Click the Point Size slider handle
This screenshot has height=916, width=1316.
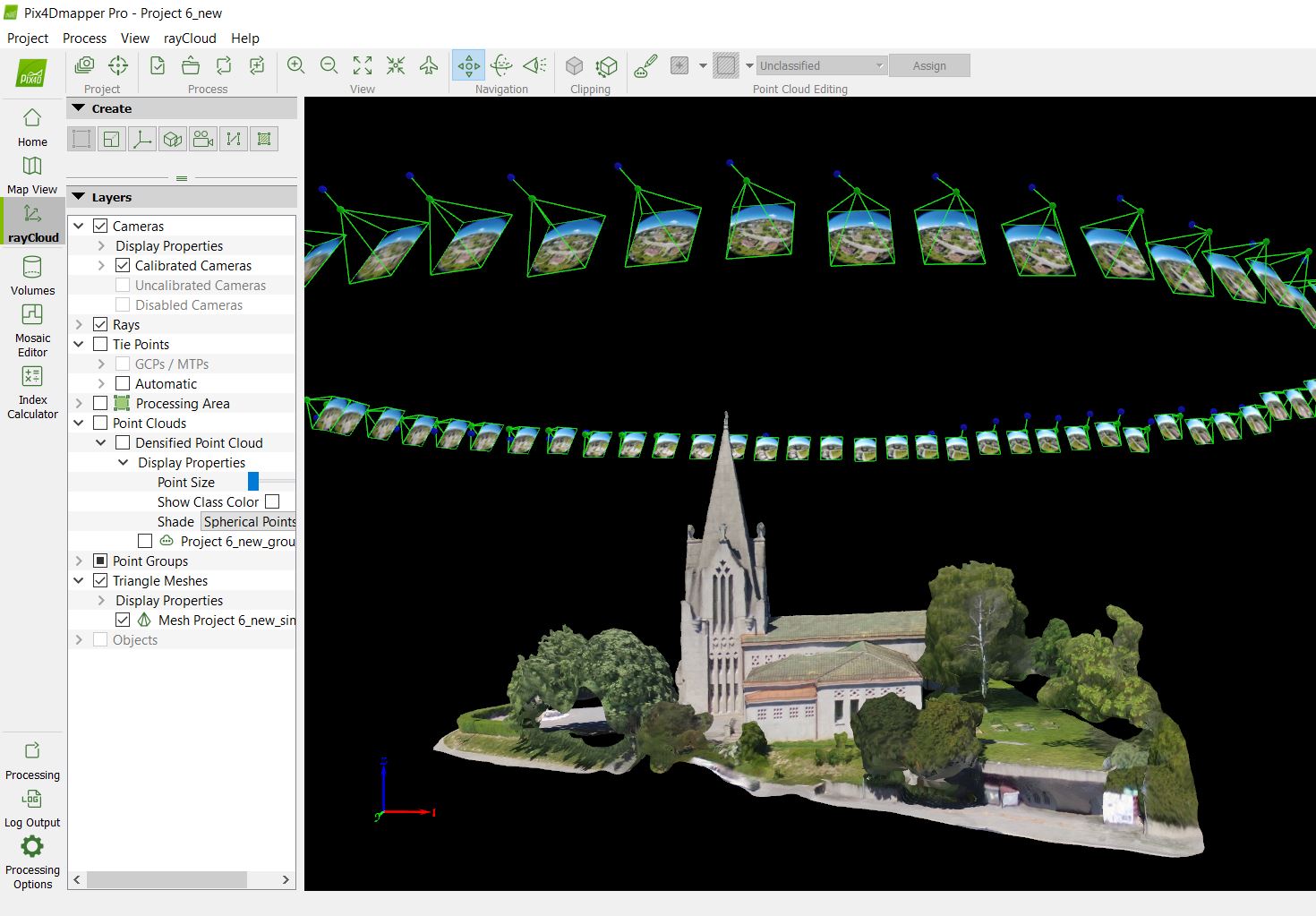253,482
